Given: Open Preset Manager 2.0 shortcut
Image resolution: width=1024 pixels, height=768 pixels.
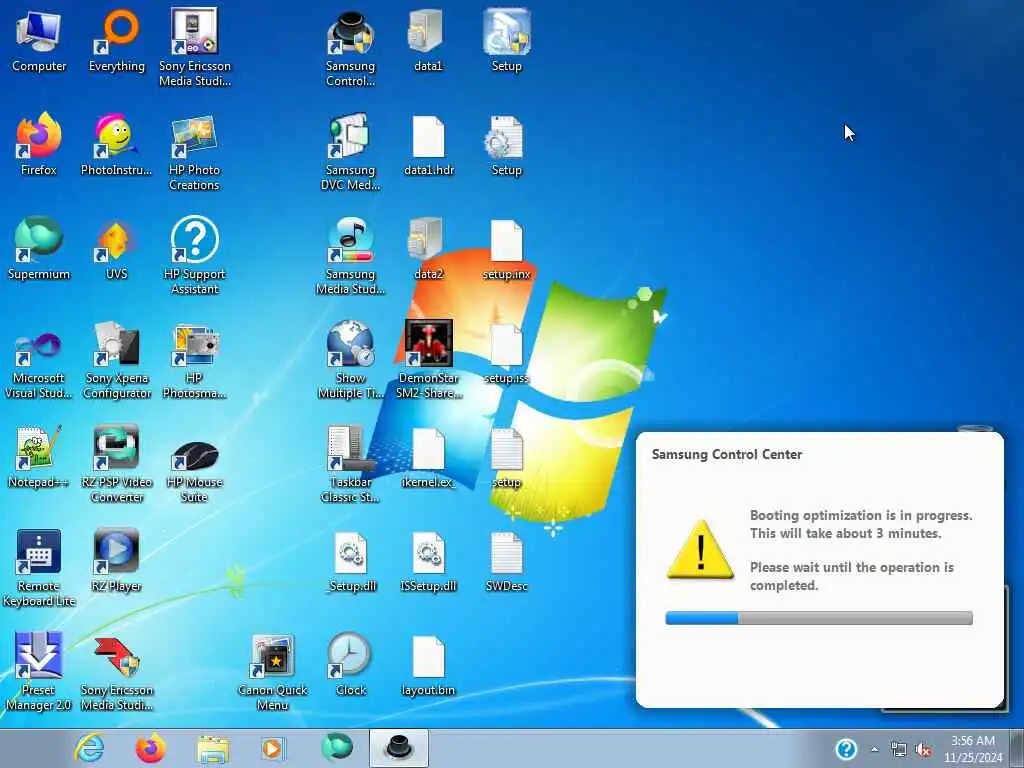Looking at the screenshot, I should pos(39,671).
